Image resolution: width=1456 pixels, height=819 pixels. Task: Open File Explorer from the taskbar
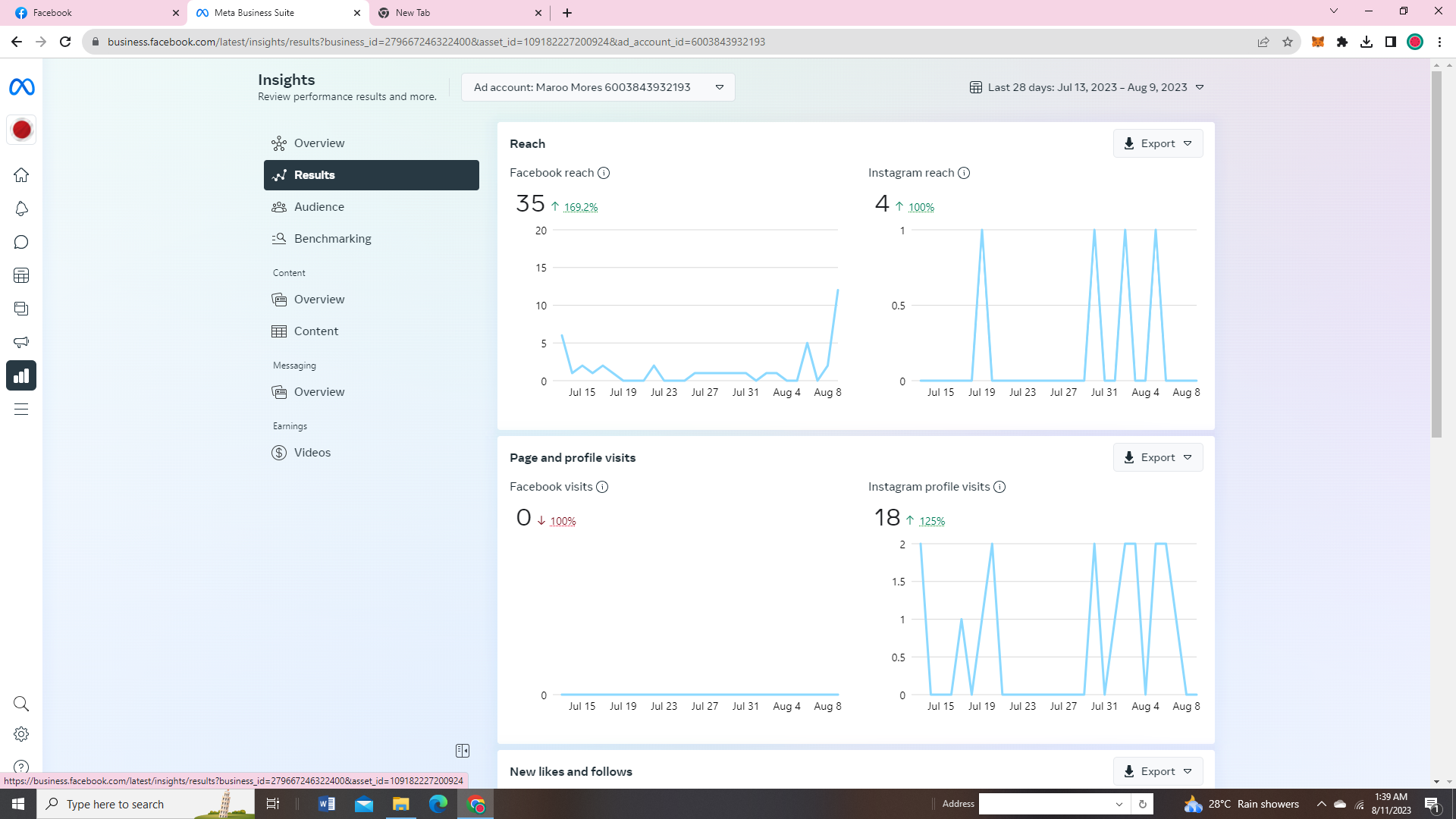(x=400, y=804)
